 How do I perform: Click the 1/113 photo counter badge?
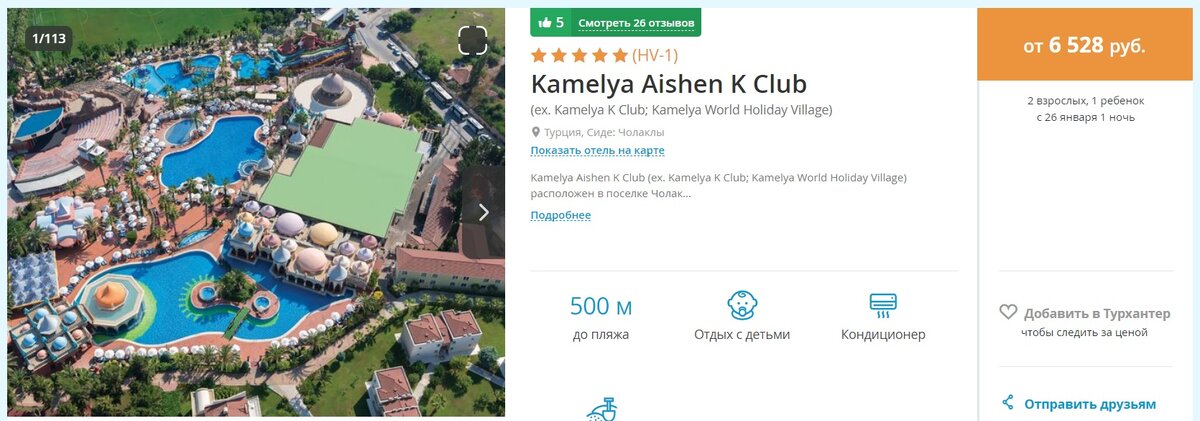pos(50,39)
